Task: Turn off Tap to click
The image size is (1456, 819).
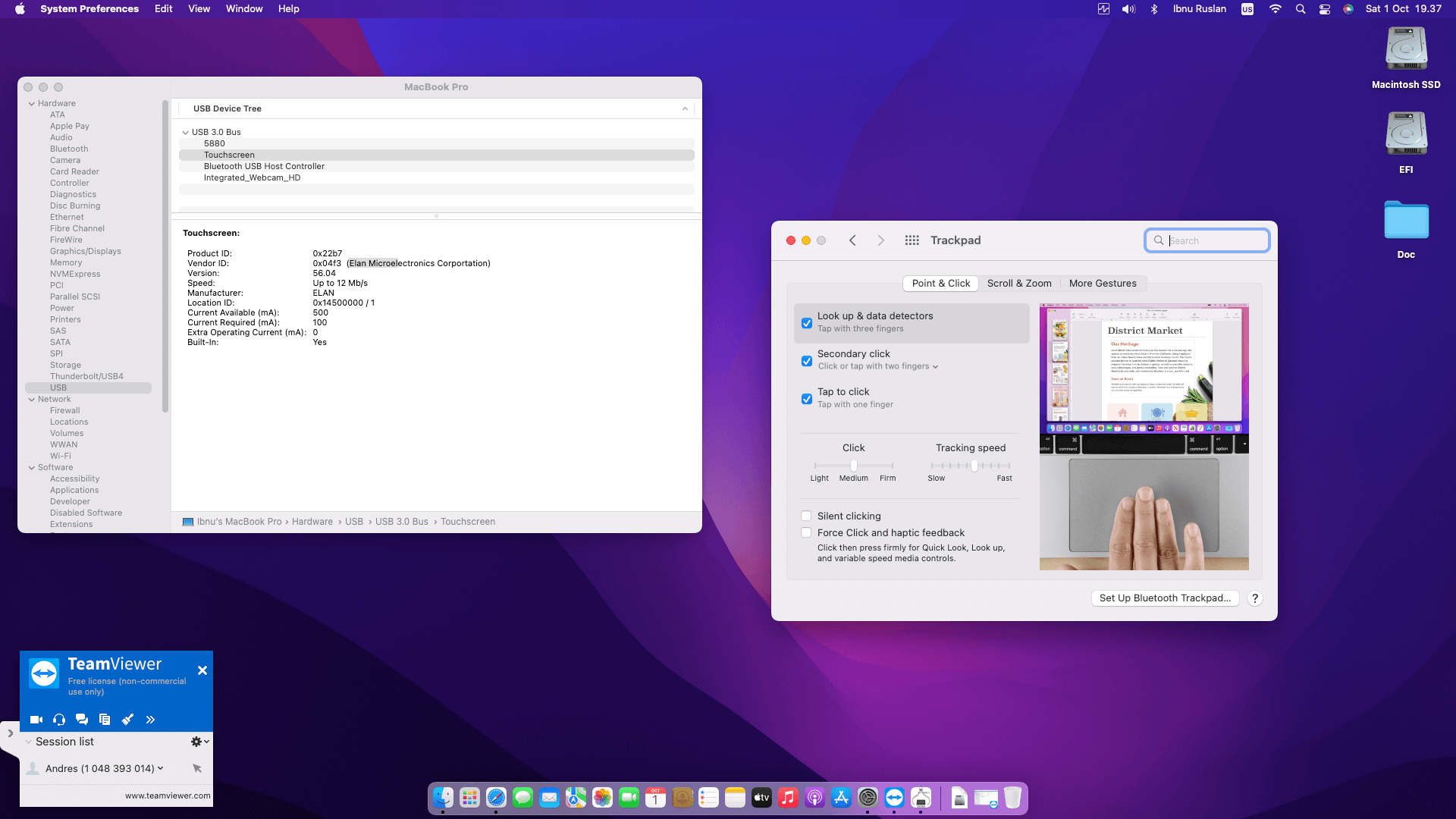Action: click(807, 399)
